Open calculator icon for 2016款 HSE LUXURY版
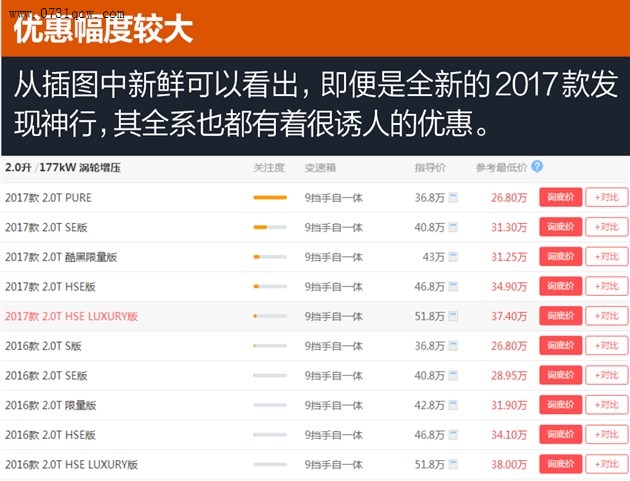The height and width of the screenshot is (481, 630). tap(453, 465)
